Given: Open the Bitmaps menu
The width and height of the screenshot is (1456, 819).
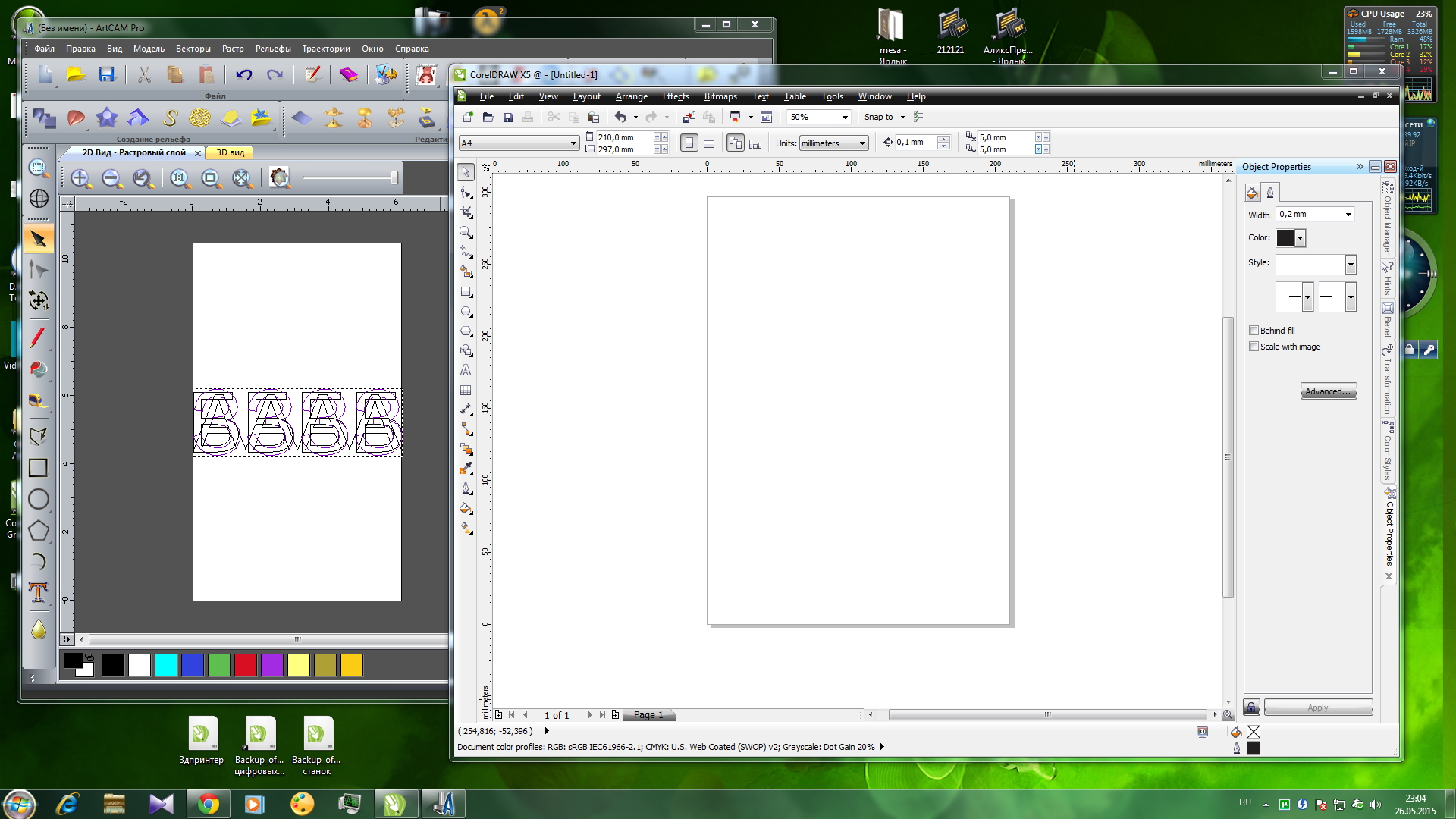Looking at the screenshot, I should (x=720, y=96).
